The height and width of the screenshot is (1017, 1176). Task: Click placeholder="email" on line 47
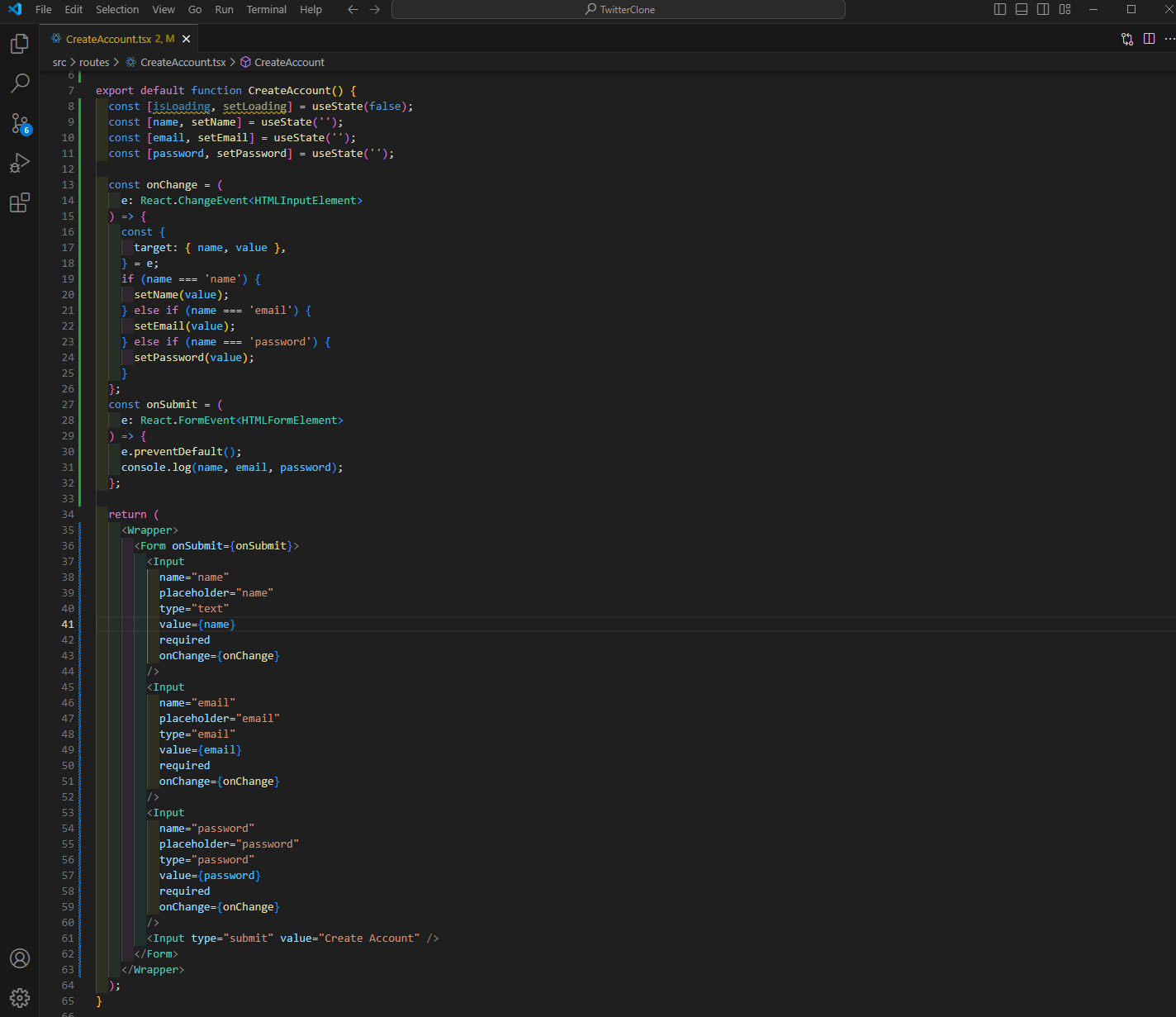220,719
